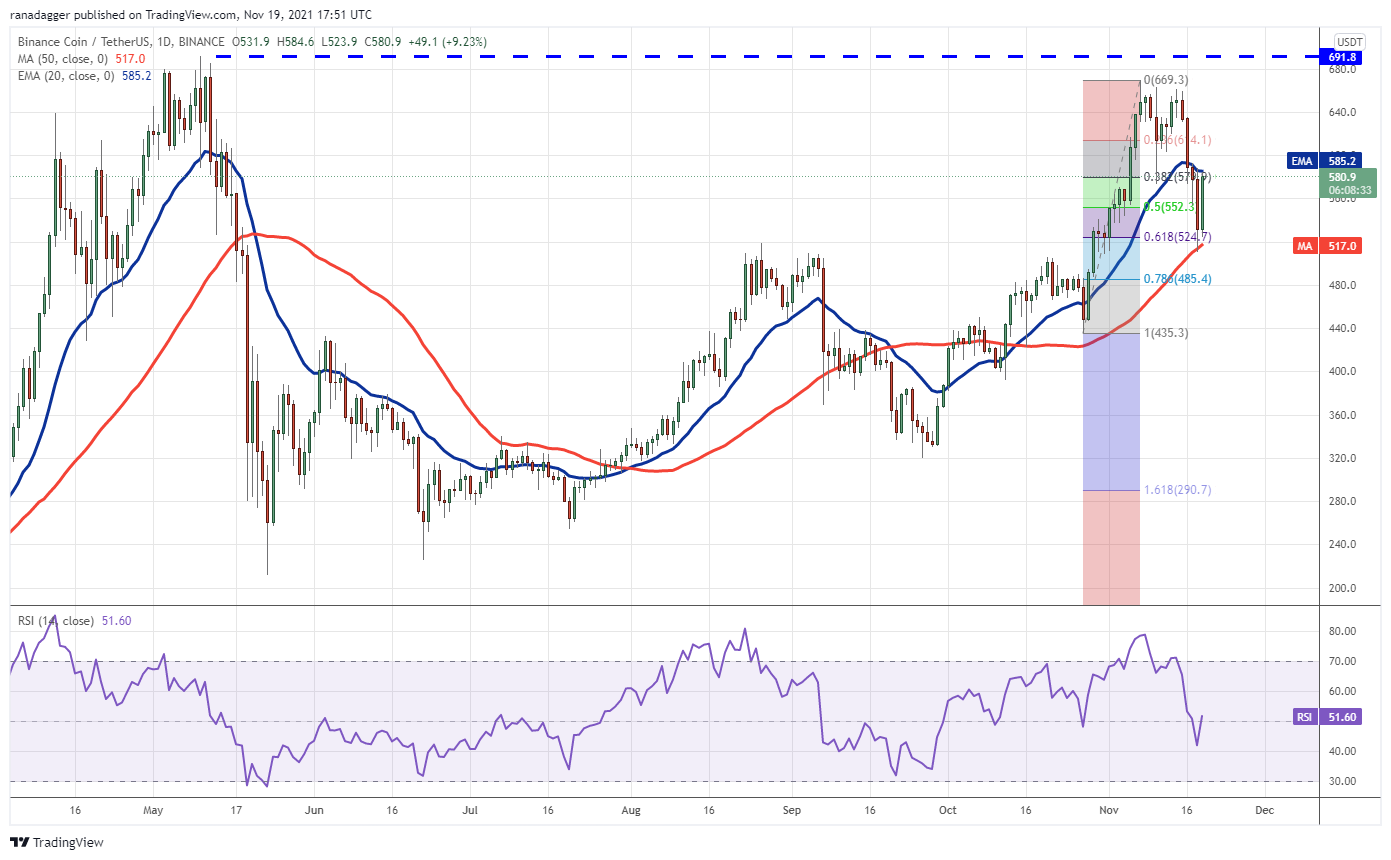The image size is (1391, 860).
Task: Click the red Fibonacci zone above 614.1
Action: tap(1111, 110)
